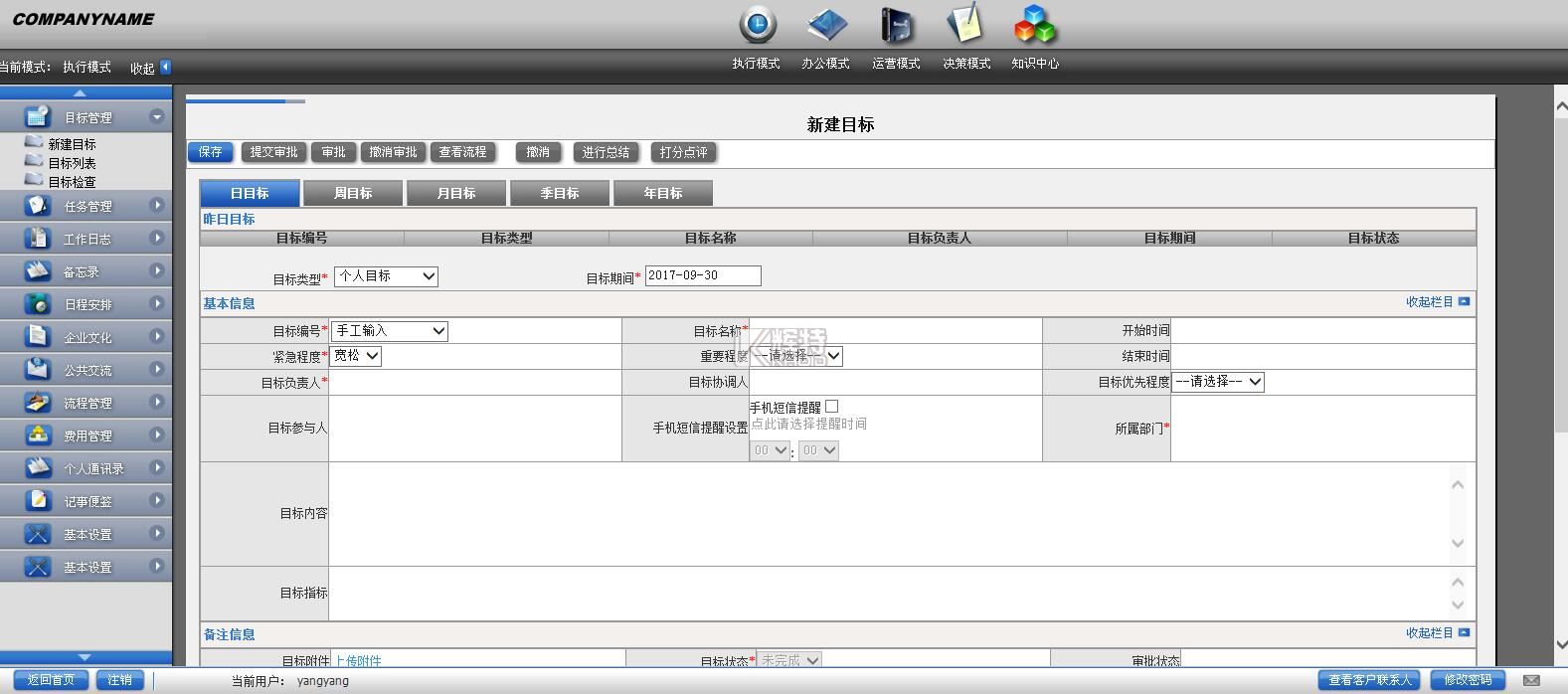Select 目标列表 in the sidebar tree
Viewport: 1568px width, 694px height.
pyautogui.click(x=72, y=163)
